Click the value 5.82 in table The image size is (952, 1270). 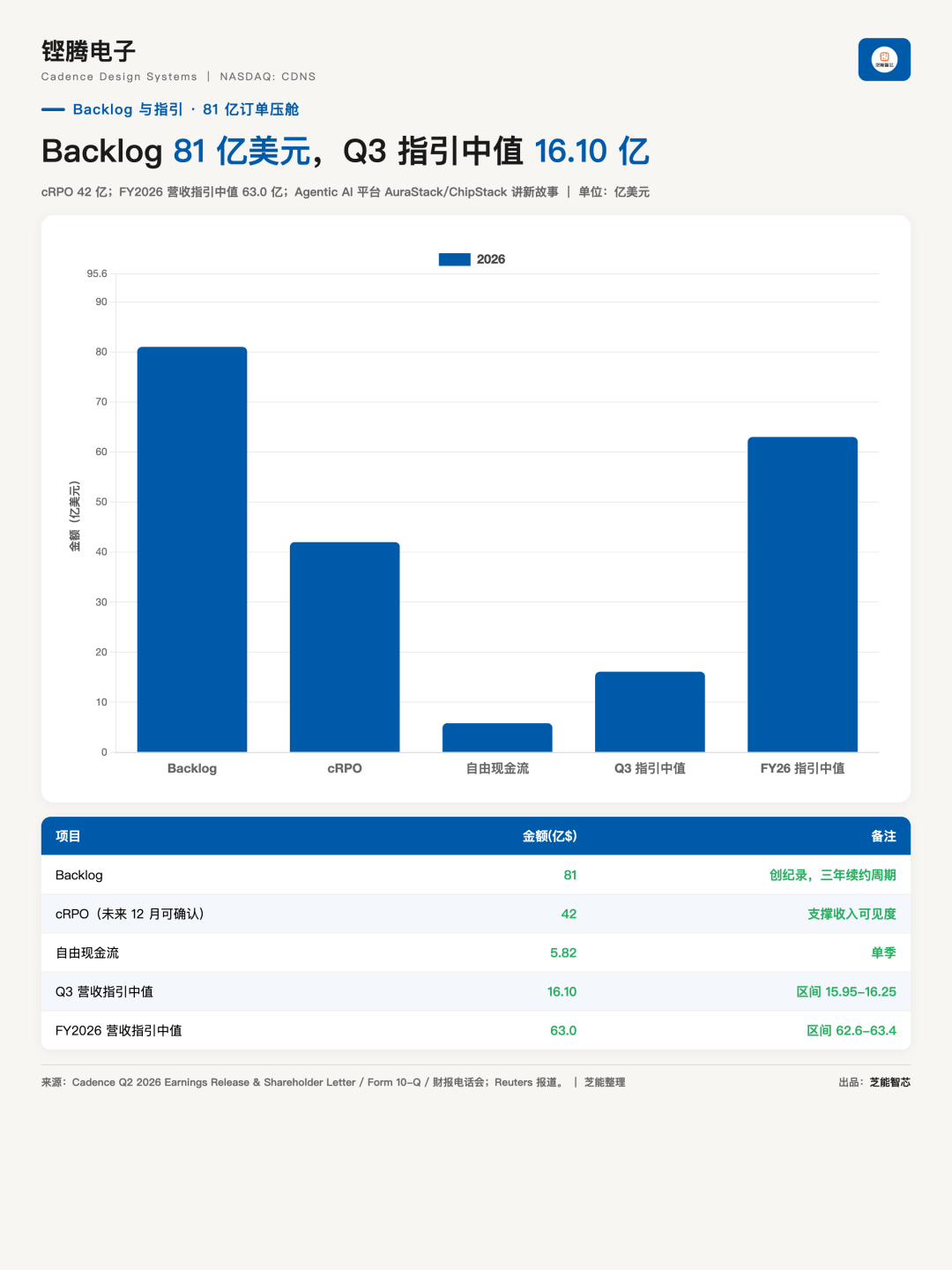563,952
